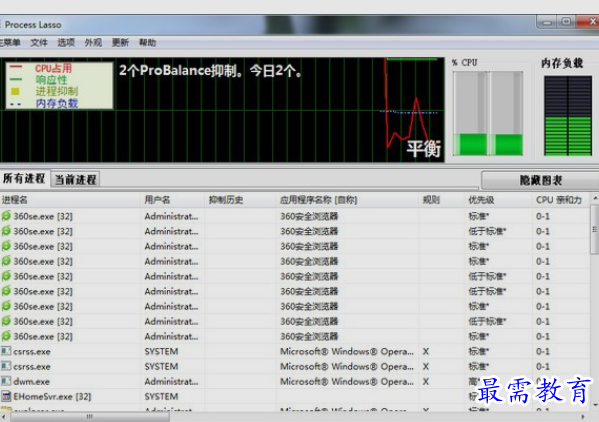Click the % CPU core usage meter
The image size is (599, 422).
click(x=488, y=113)
